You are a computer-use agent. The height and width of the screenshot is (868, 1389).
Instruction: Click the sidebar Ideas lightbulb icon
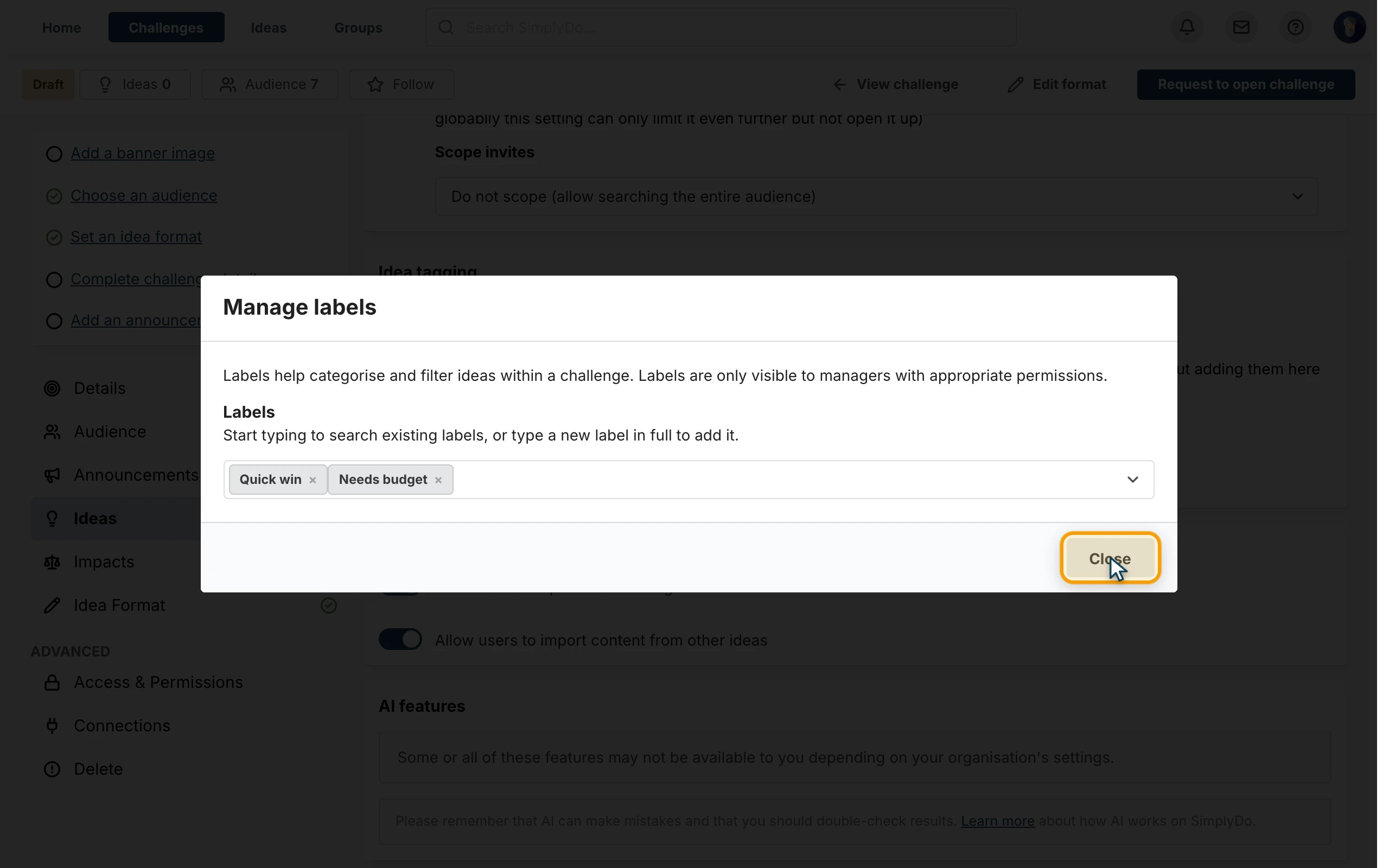52,519
